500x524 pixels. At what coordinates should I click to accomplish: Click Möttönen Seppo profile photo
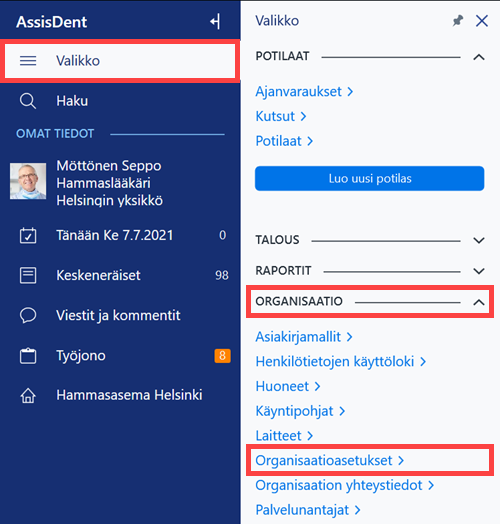(x=28, y=181)
